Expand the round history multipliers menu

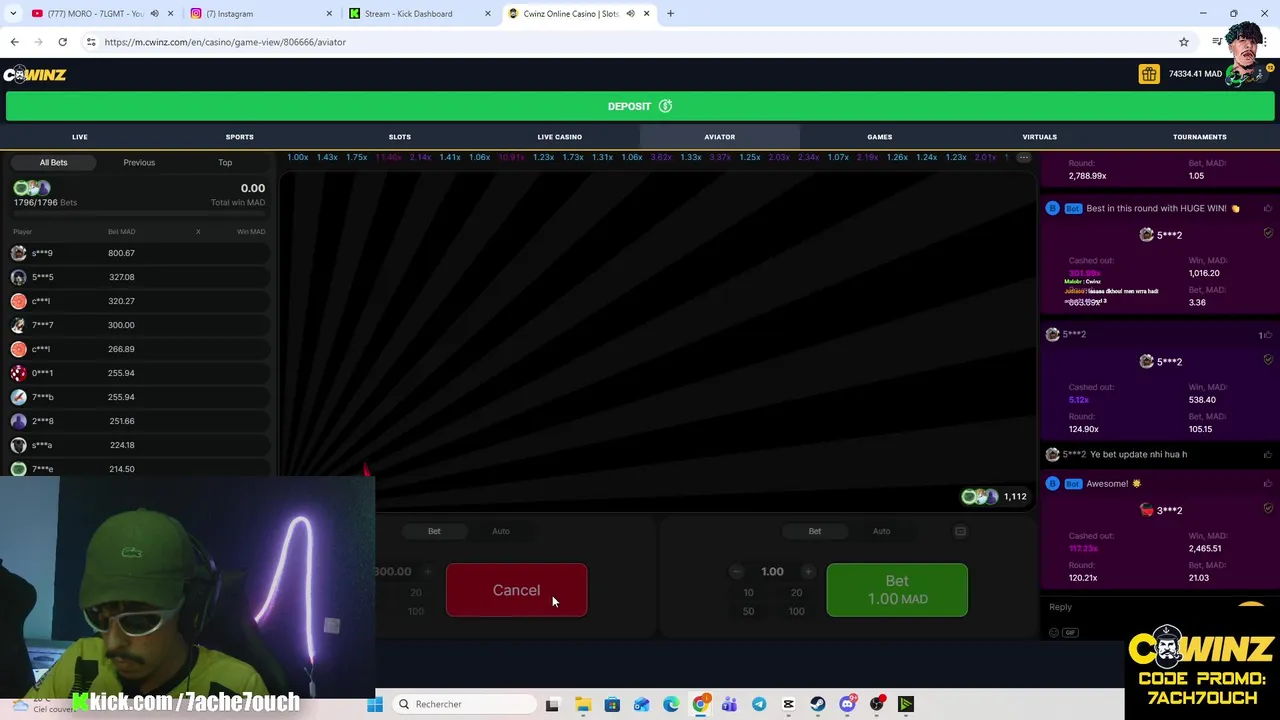point(1023,157)
